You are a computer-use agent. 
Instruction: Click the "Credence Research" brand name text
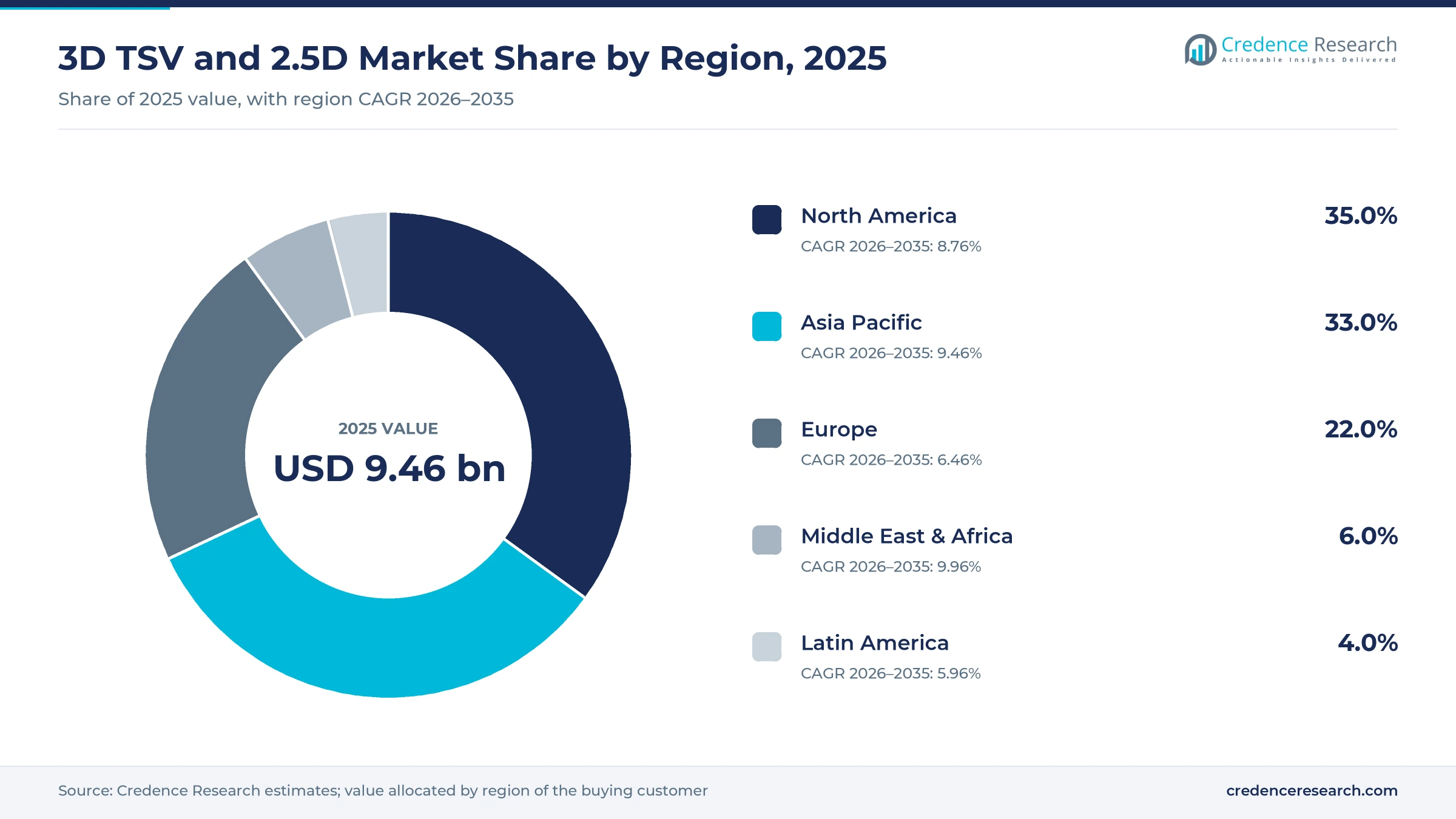coord(1309,44)
